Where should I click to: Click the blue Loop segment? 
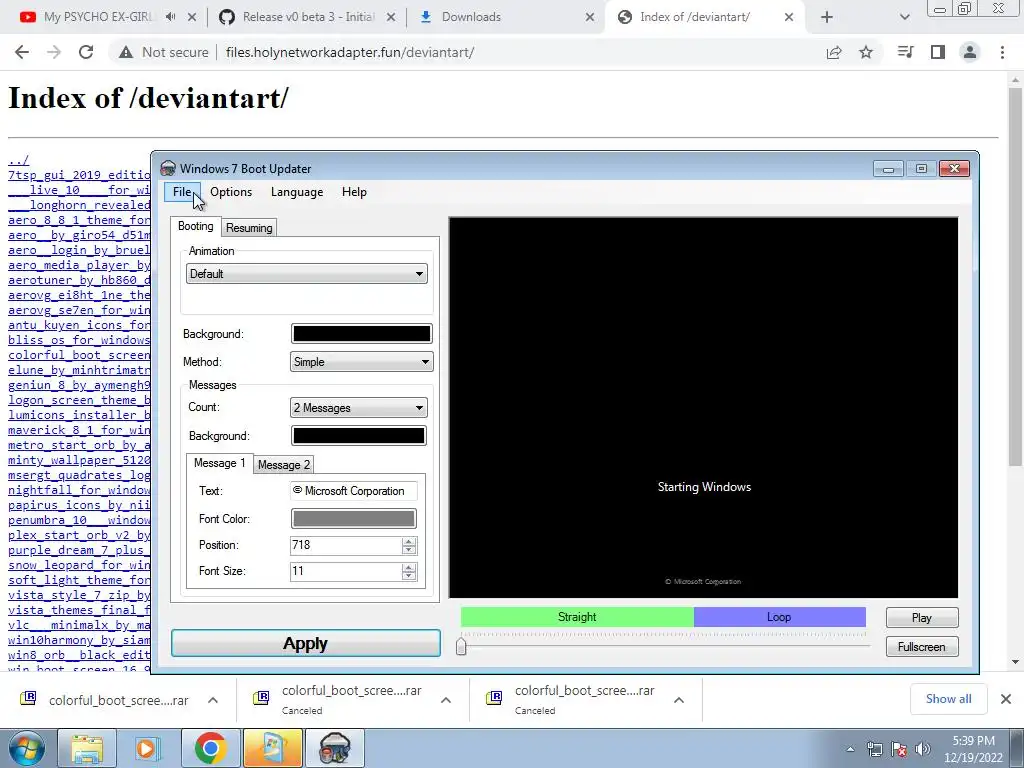(779, 617)
